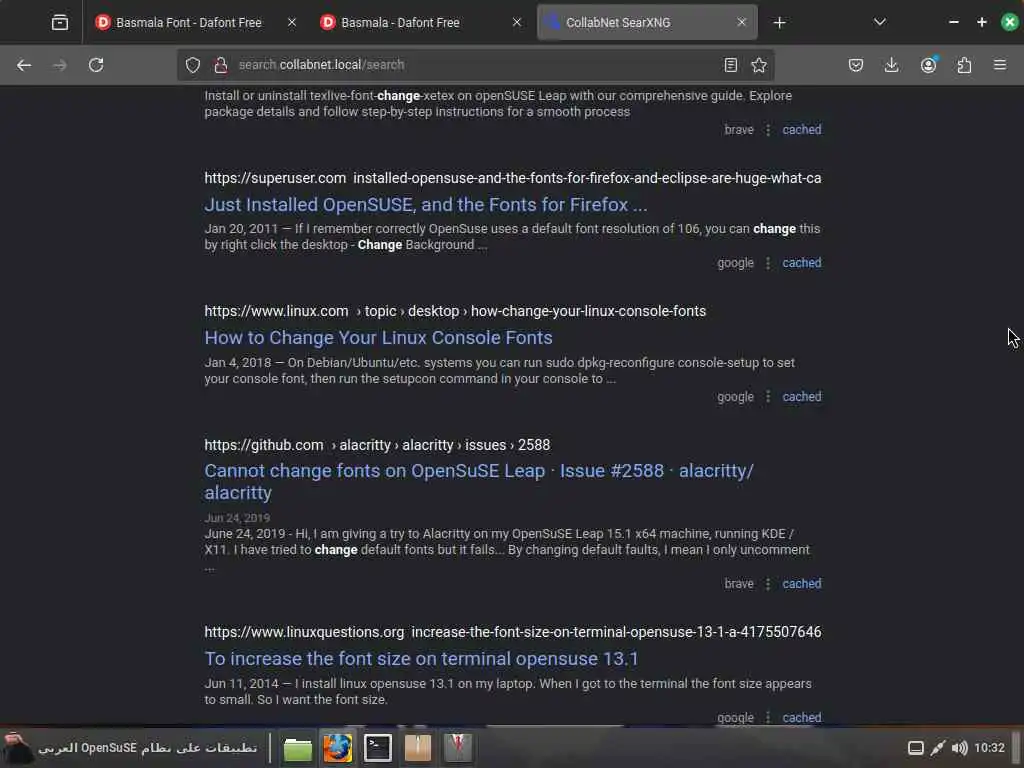Open the Pocket save icon

[x=856, y=65]
